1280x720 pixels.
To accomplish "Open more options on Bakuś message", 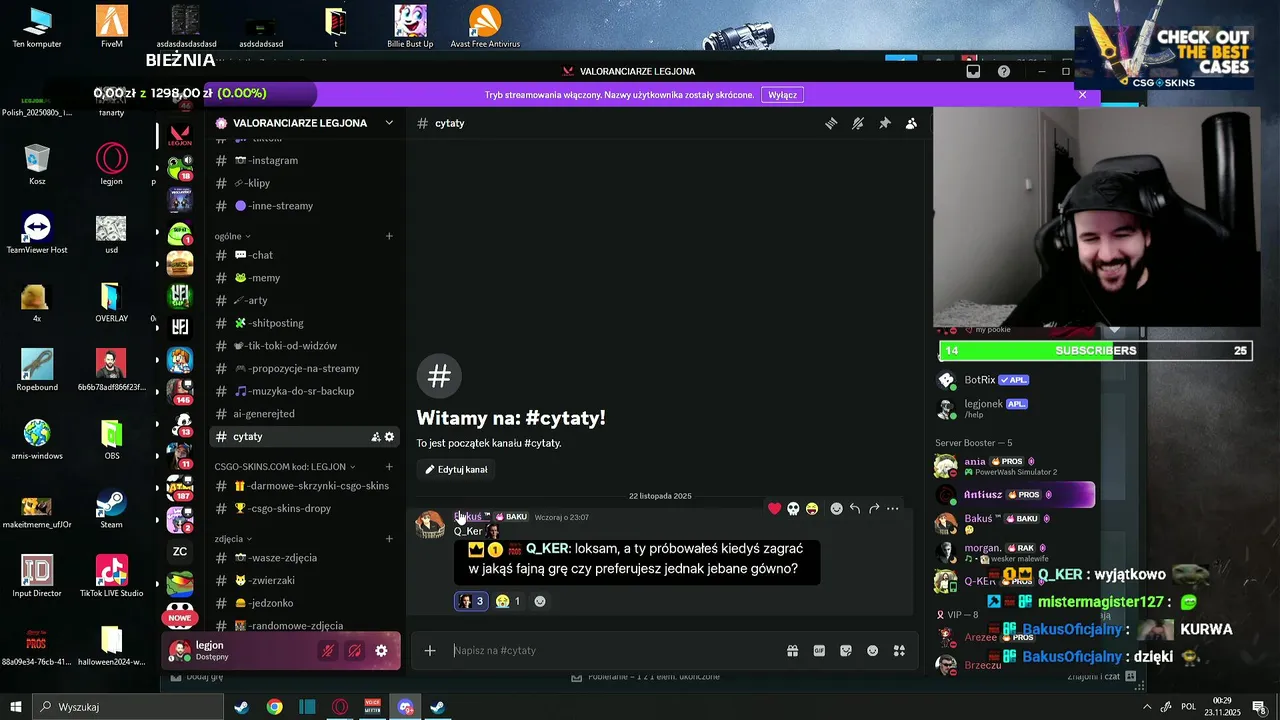I will (893, 509).
